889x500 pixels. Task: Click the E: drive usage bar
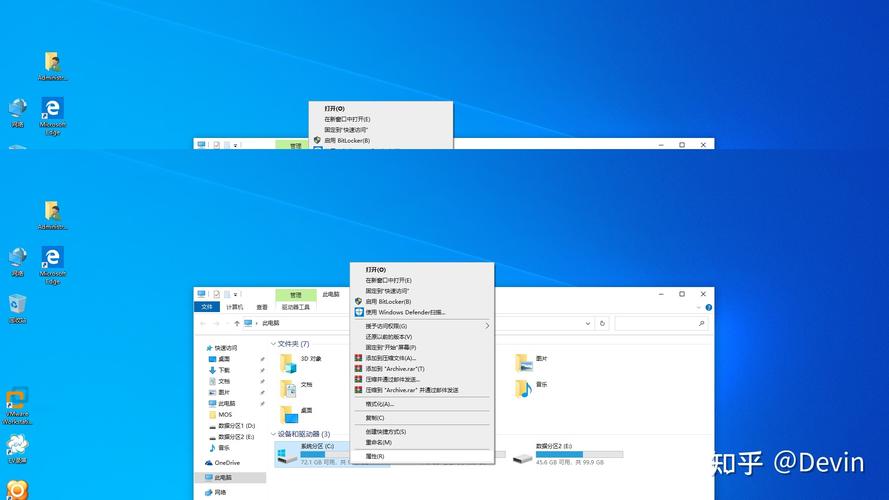(x=579, y=454)
